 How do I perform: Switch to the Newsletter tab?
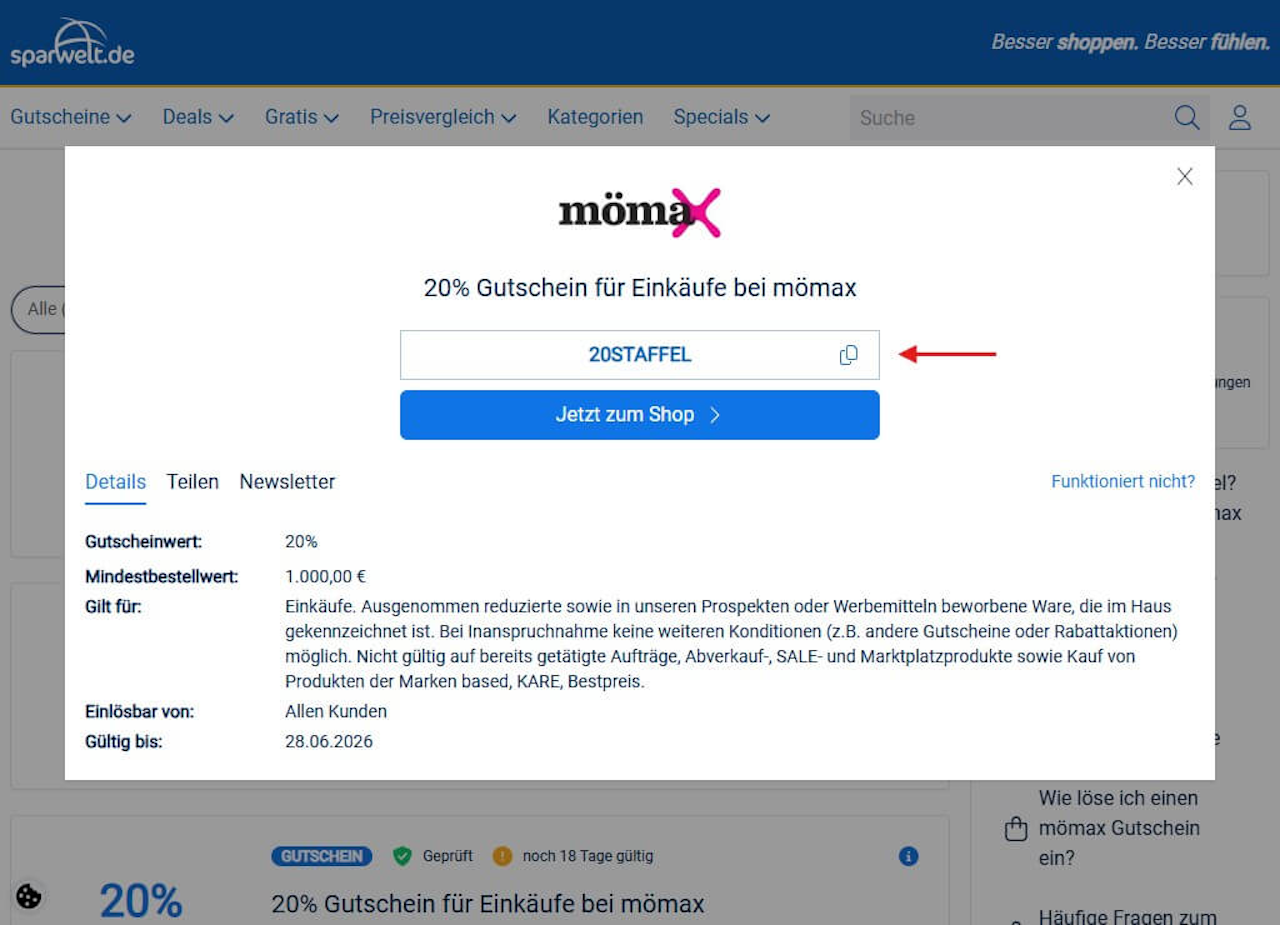(x=287, y=482)
